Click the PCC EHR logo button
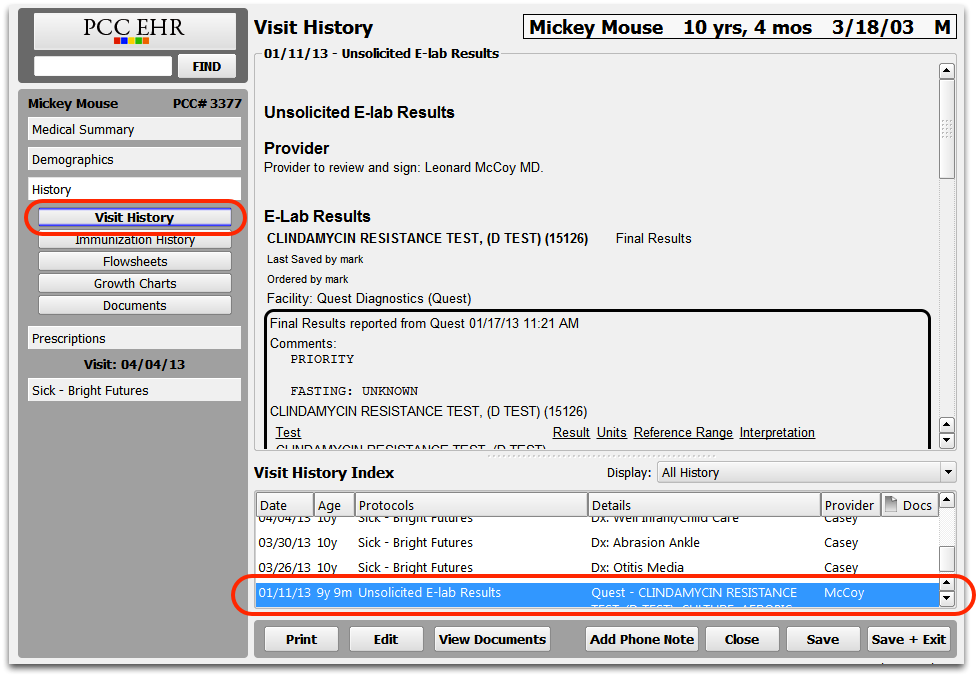This screenshot has width=977, height=677. click(135, 31)
